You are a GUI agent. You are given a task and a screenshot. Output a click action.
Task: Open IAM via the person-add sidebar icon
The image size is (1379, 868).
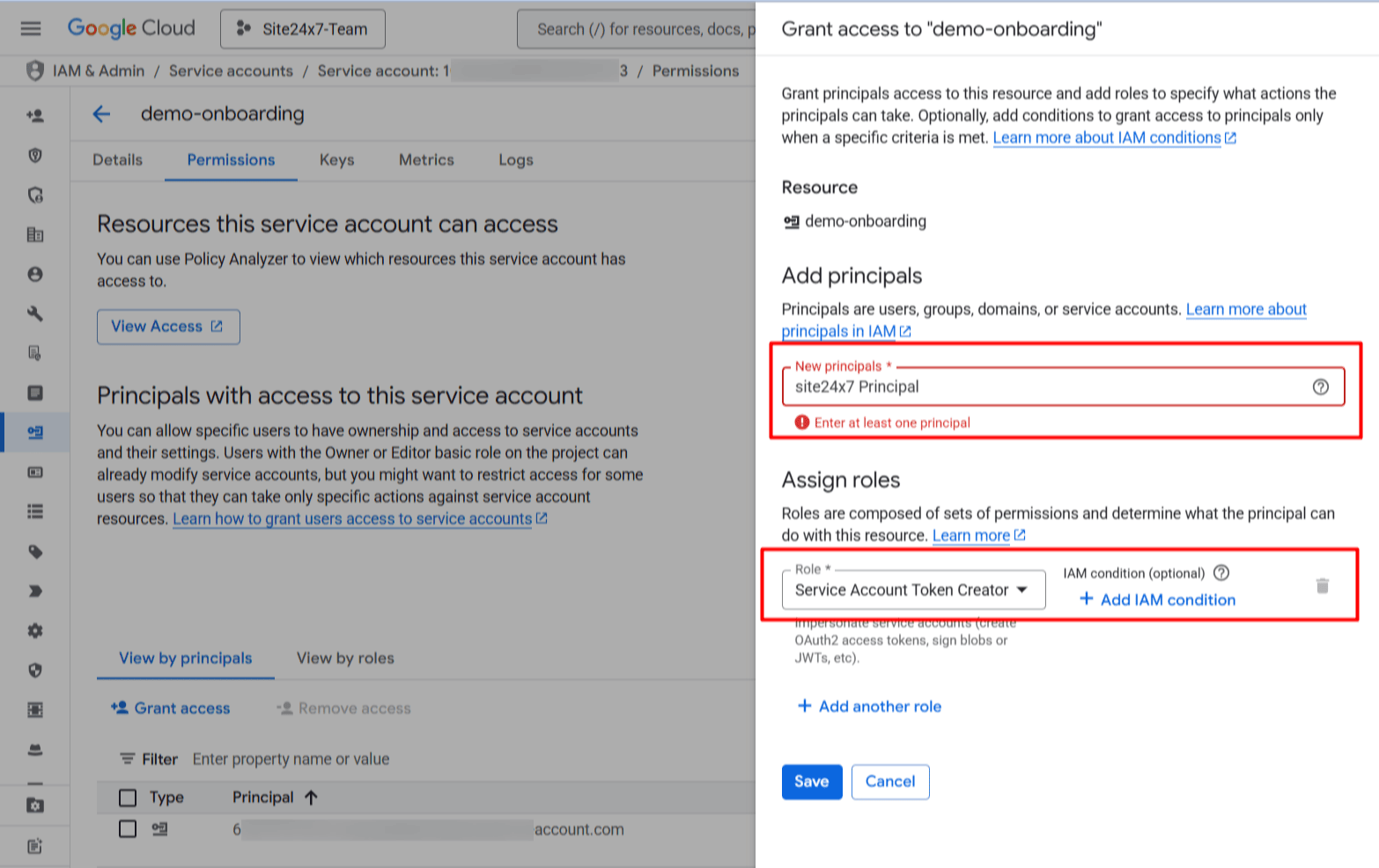click(35, 115)
